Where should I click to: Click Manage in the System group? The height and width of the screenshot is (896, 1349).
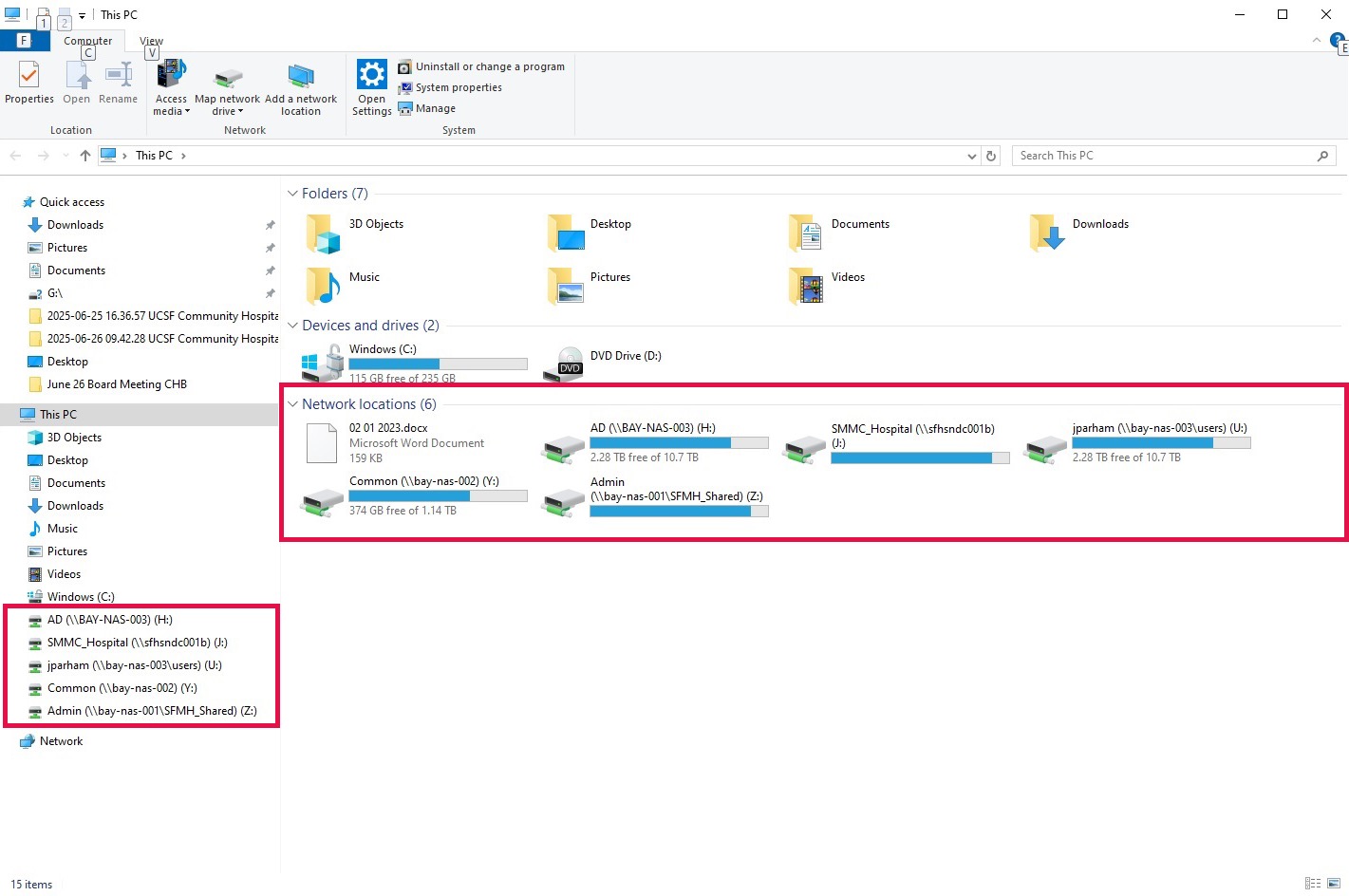pyautogui.click(x=427, y=108)
